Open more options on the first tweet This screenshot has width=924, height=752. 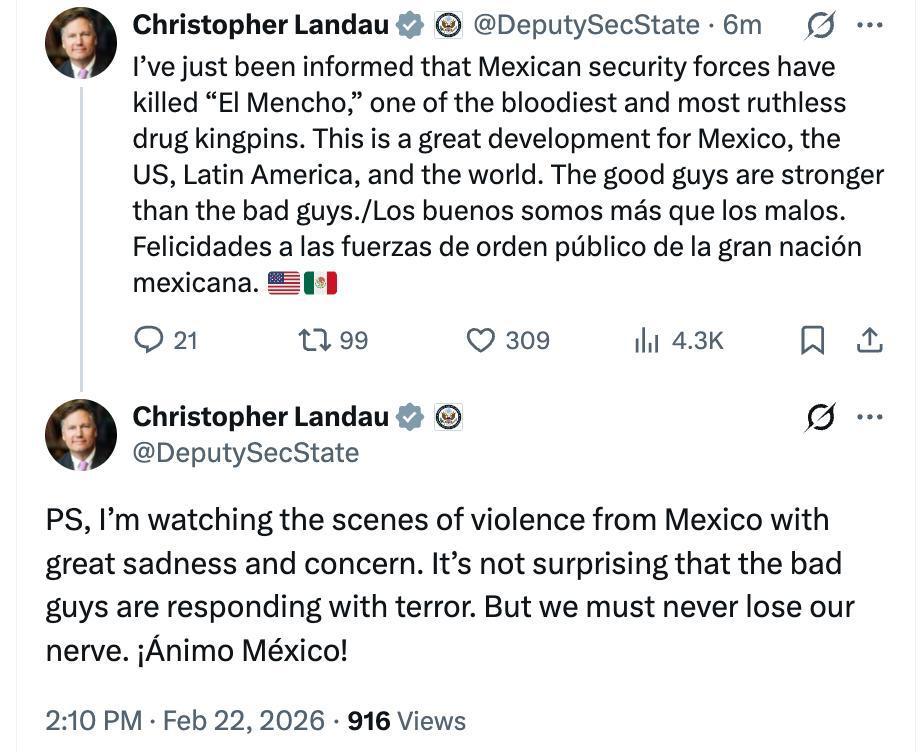point(870,26)
